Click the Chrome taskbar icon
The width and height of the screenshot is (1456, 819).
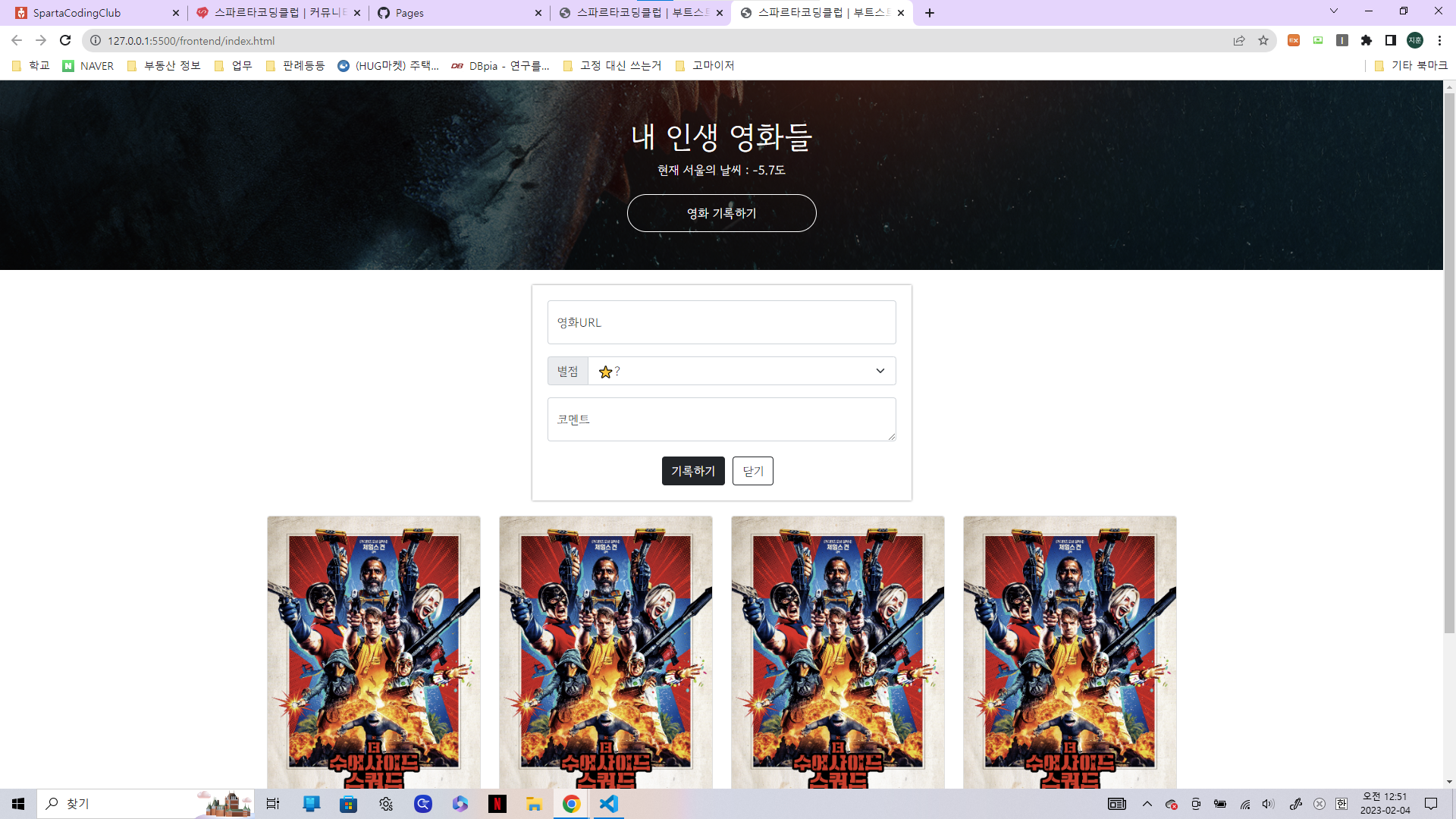click(x=572, y=804)
